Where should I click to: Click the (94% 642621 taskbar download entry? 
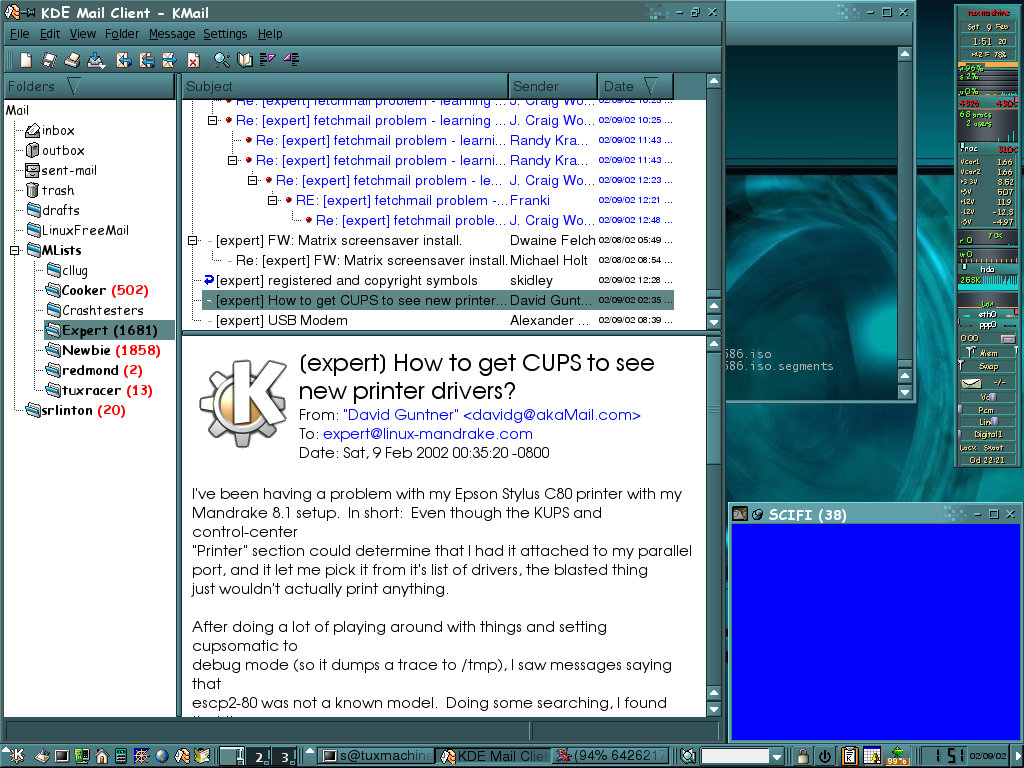[x=611, y=756]
